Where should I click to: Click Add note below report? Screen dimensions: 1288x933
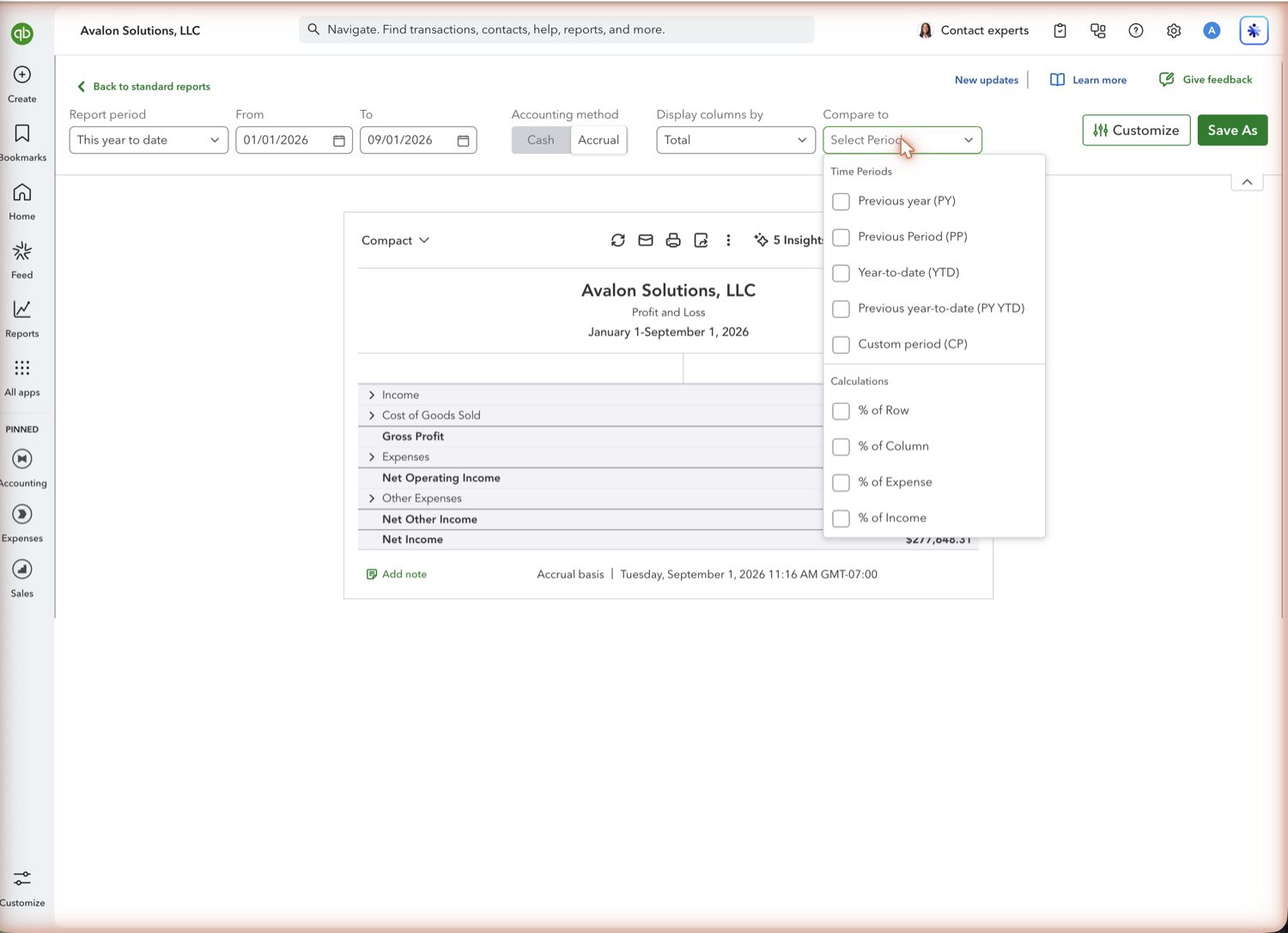pyautogui.click(x=396, y=575)
